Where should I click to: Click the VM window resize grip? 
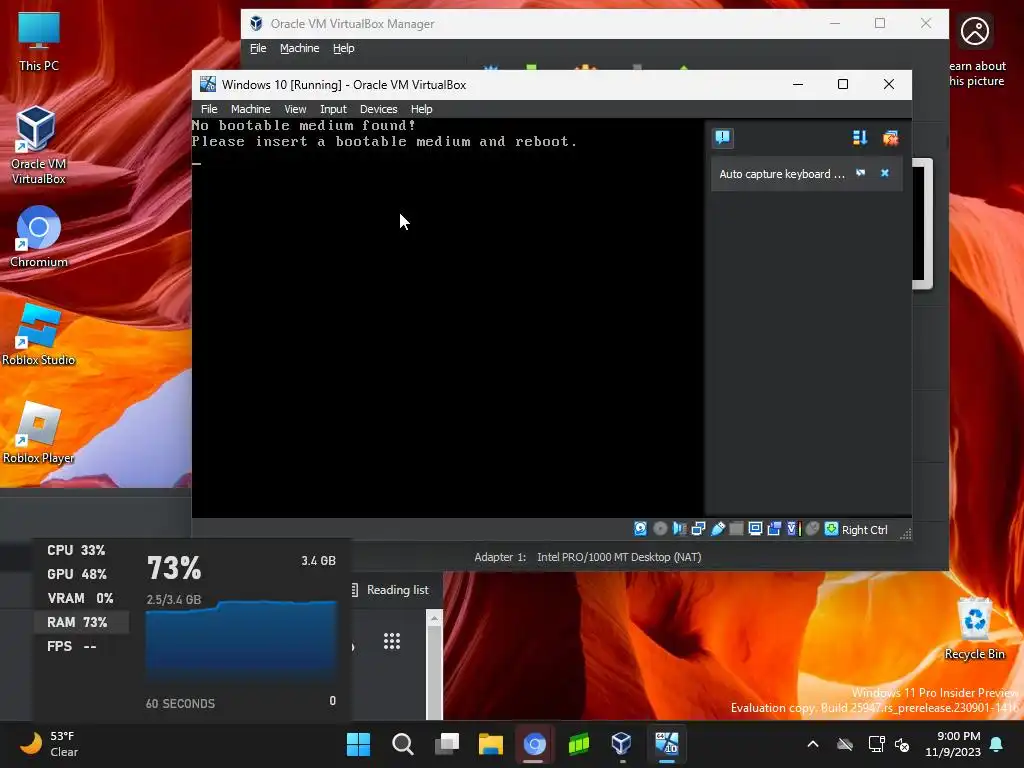(905, 534)
